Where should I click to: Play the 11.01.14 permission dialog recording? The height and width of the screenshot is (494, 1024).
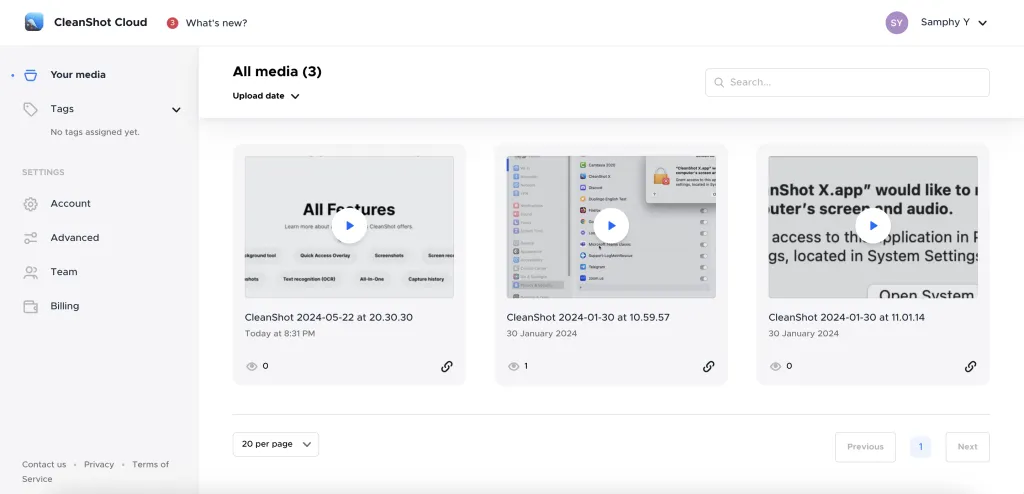(873, 225)
